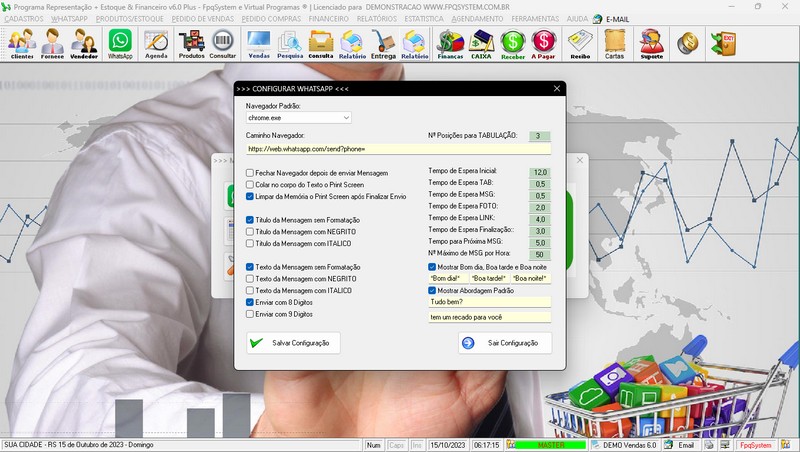
Task: Uncheck Enviar com 8 Dígitos
Action: 249,302
